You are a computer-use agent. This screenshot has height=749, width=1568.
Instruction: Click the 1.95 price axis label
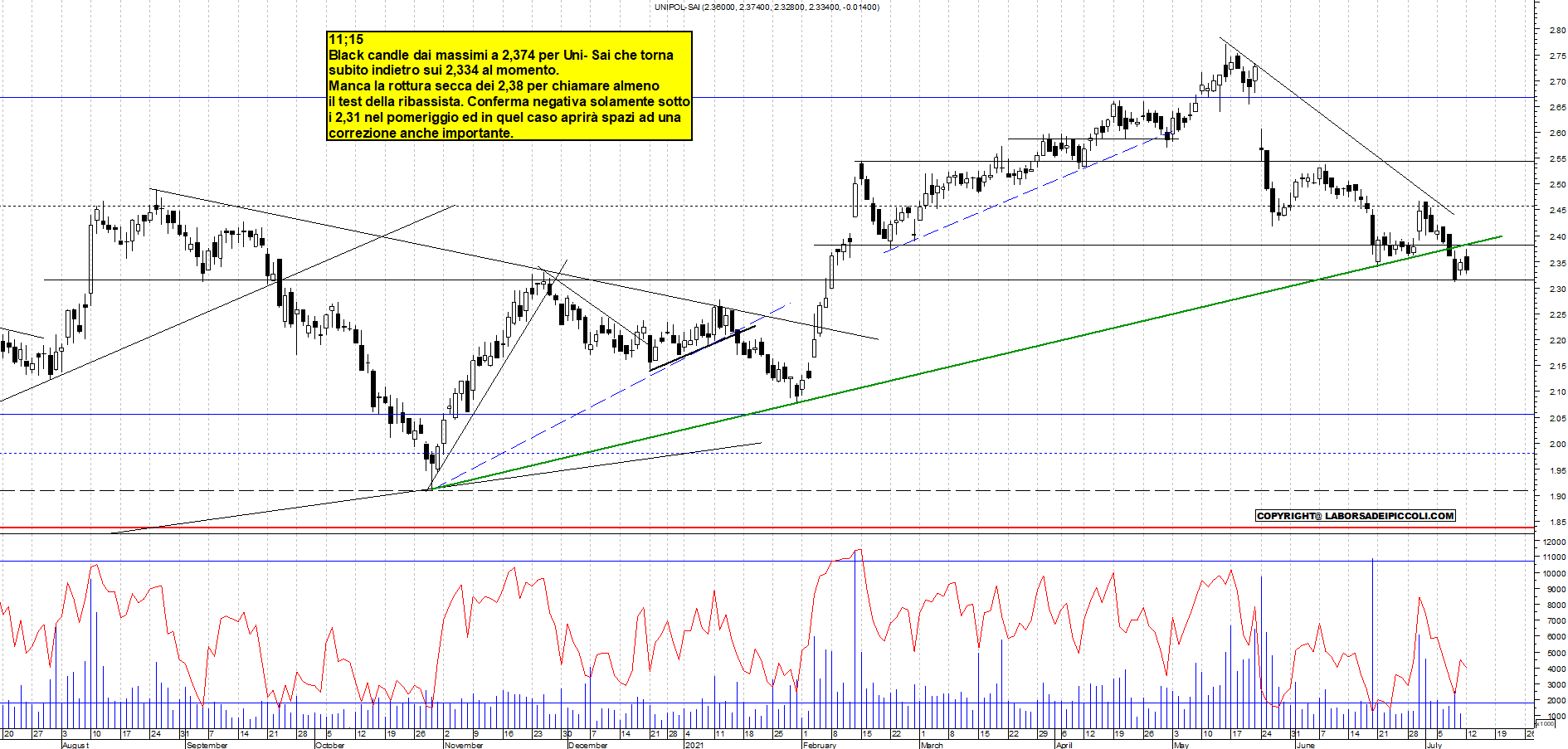pyautogui.click(x=1556, y=471)
